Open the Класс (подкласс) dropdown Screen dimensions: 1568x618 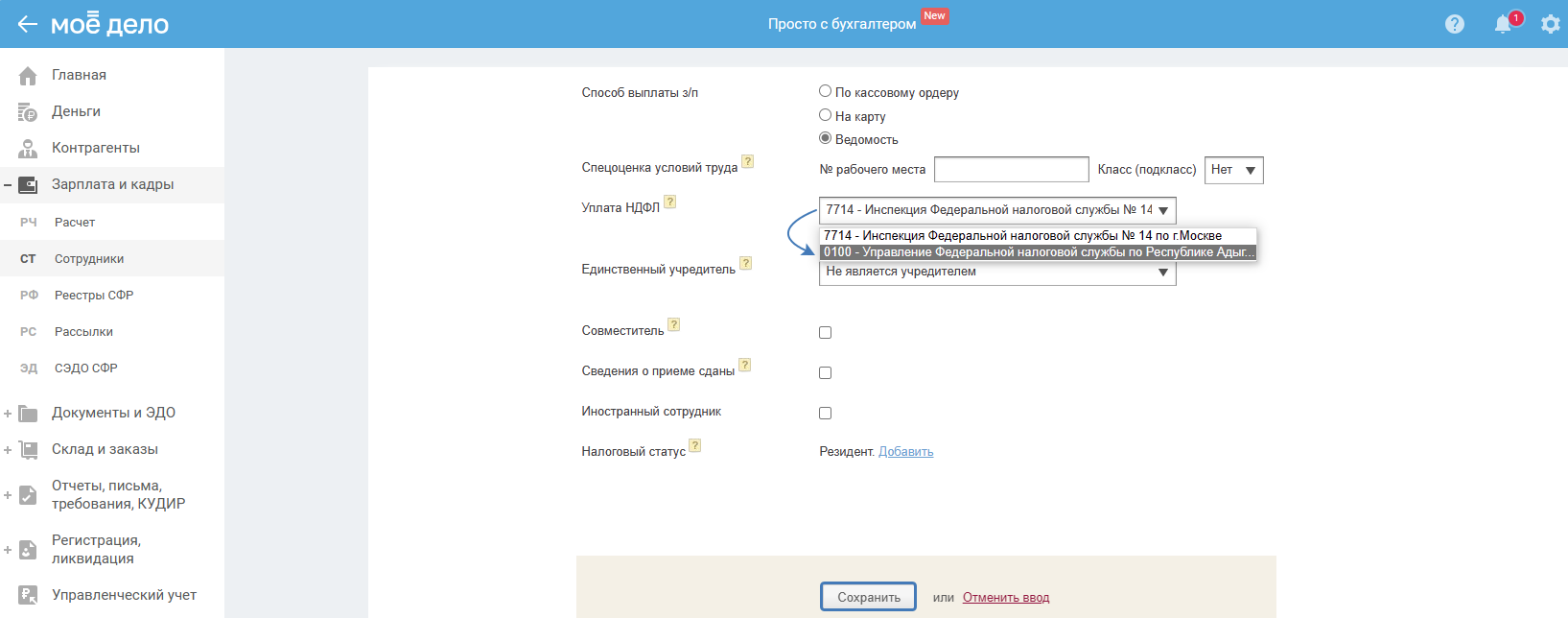point(1233,170)
